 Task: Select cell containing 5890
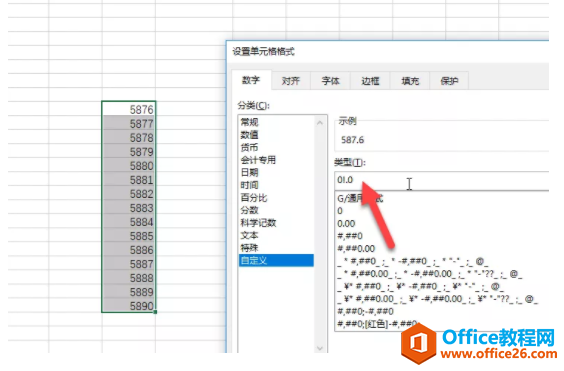pos(129,306)
